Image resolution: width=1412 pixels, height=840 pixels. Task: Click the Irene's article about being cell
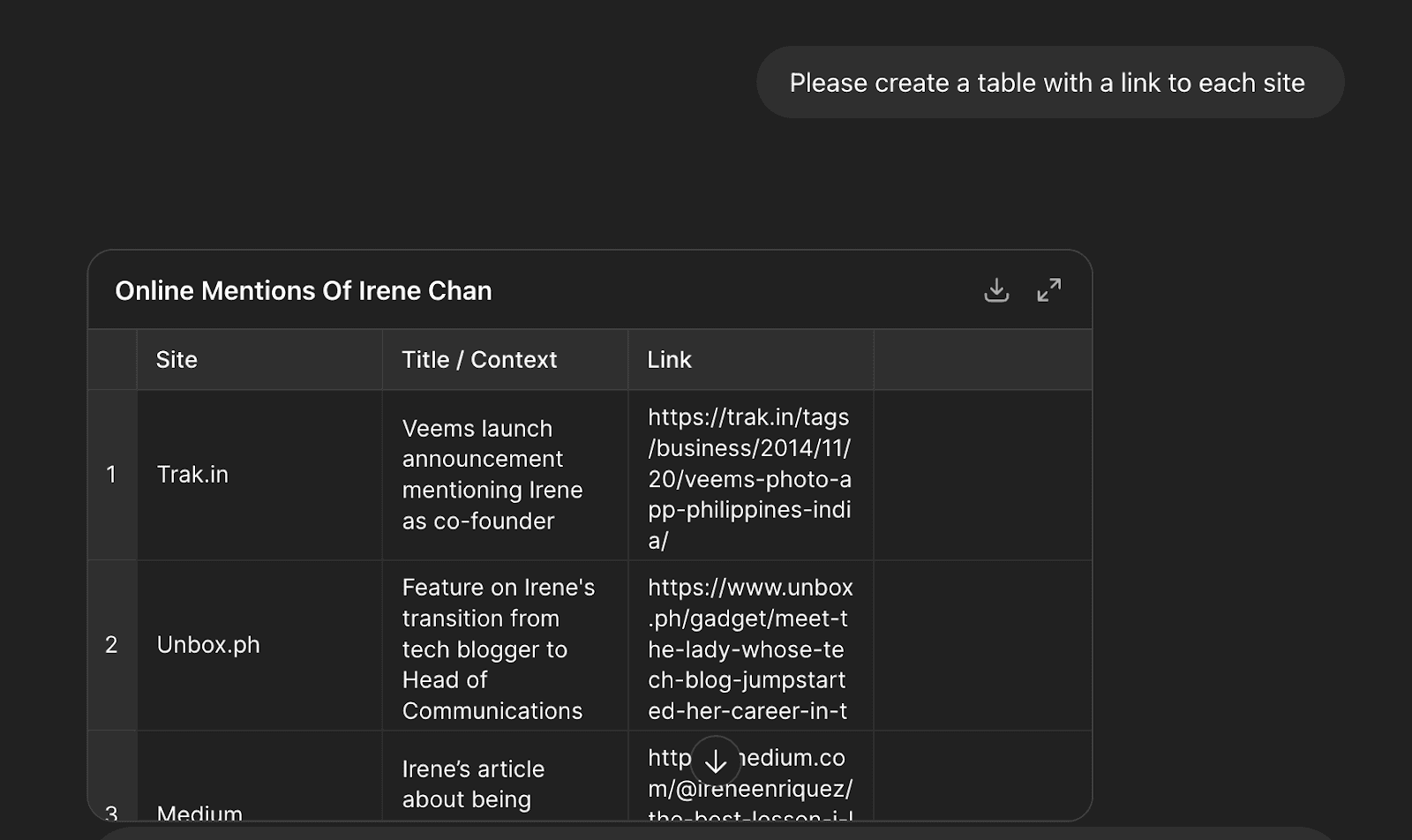coord(505,776)
